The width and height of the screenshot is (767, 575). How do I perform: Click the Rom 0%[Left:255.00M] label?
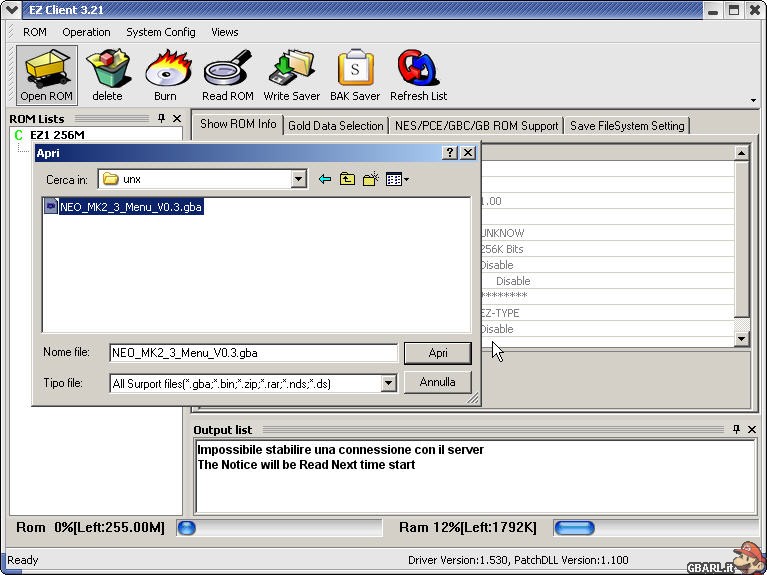(90, 528)
